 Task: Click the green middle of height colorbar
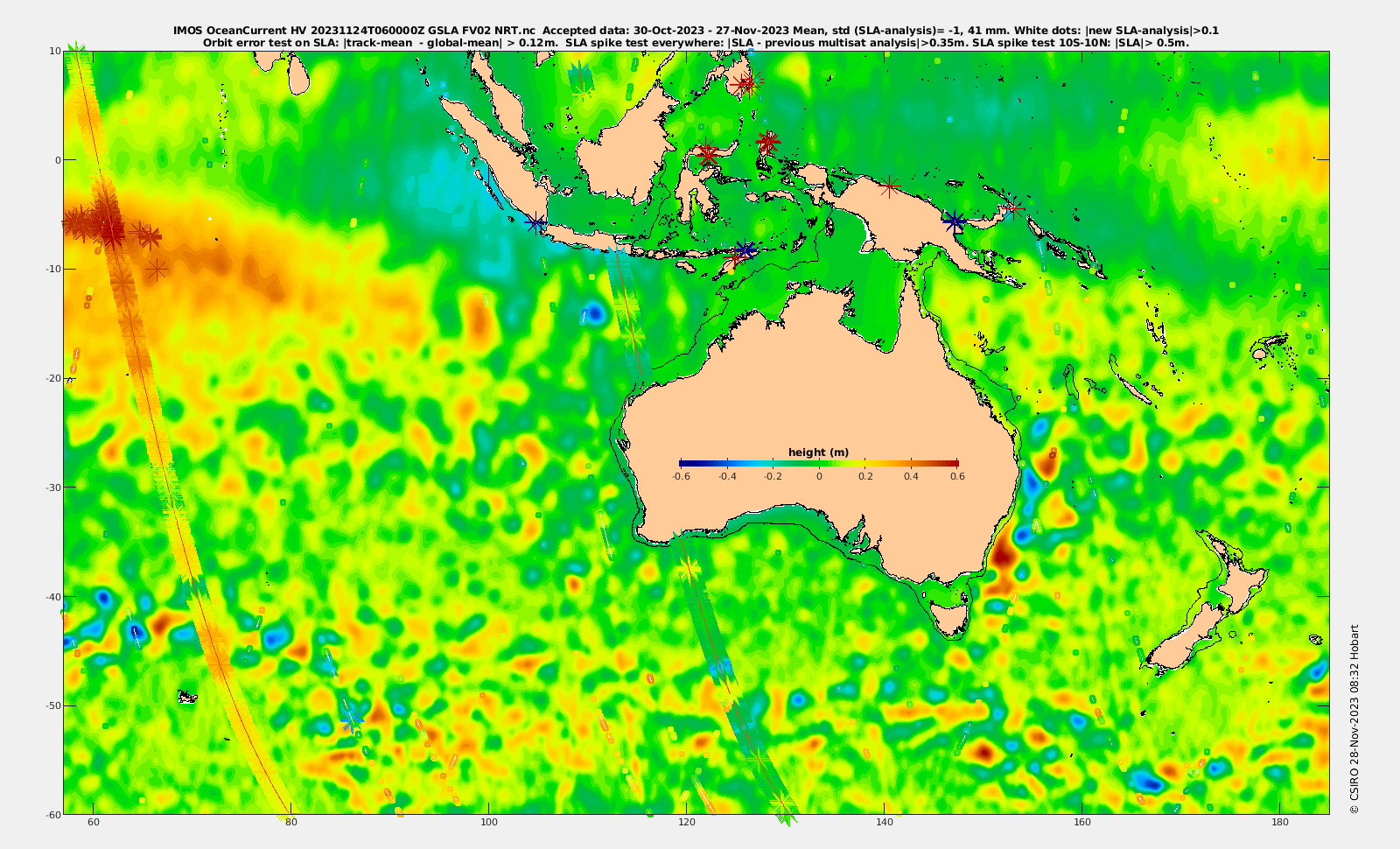point(819,463)
